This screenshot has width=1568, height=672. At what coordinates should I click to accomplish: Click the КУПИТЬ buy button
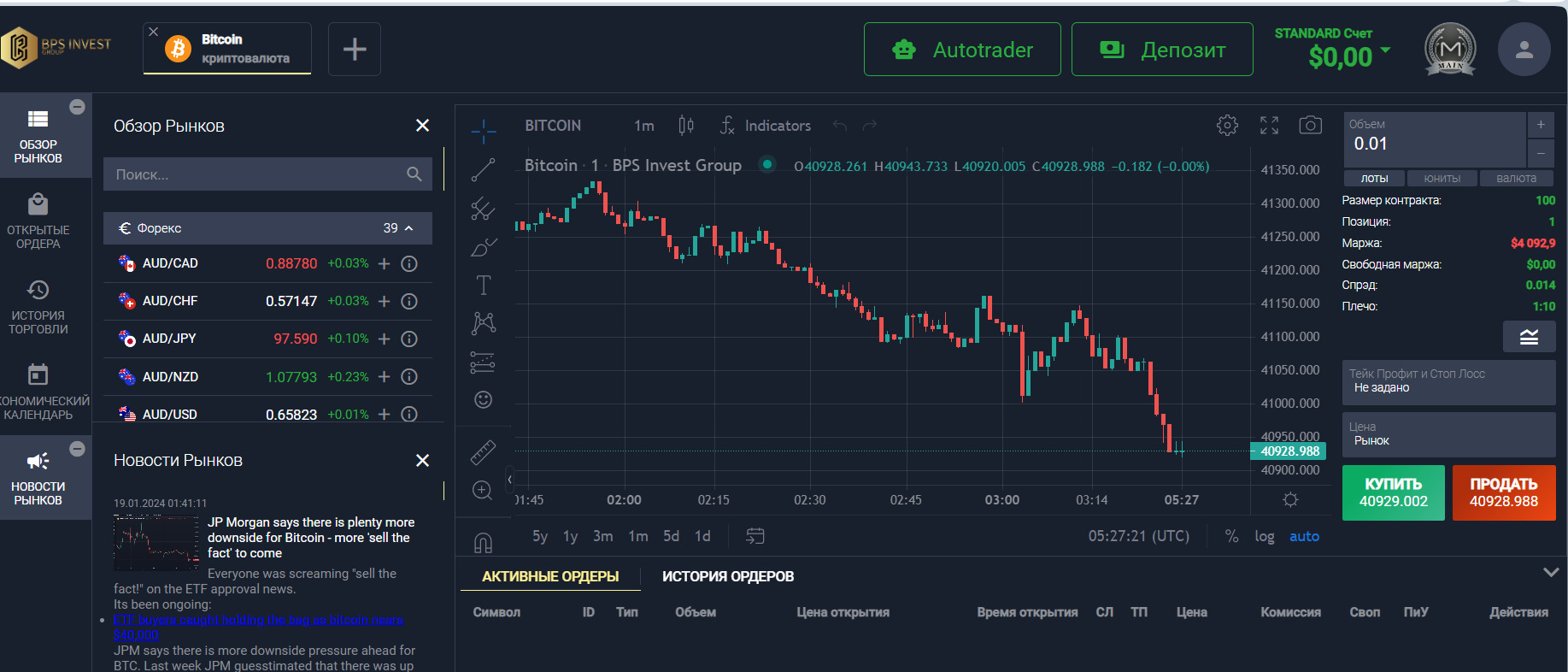click(x=1394, y=492)
